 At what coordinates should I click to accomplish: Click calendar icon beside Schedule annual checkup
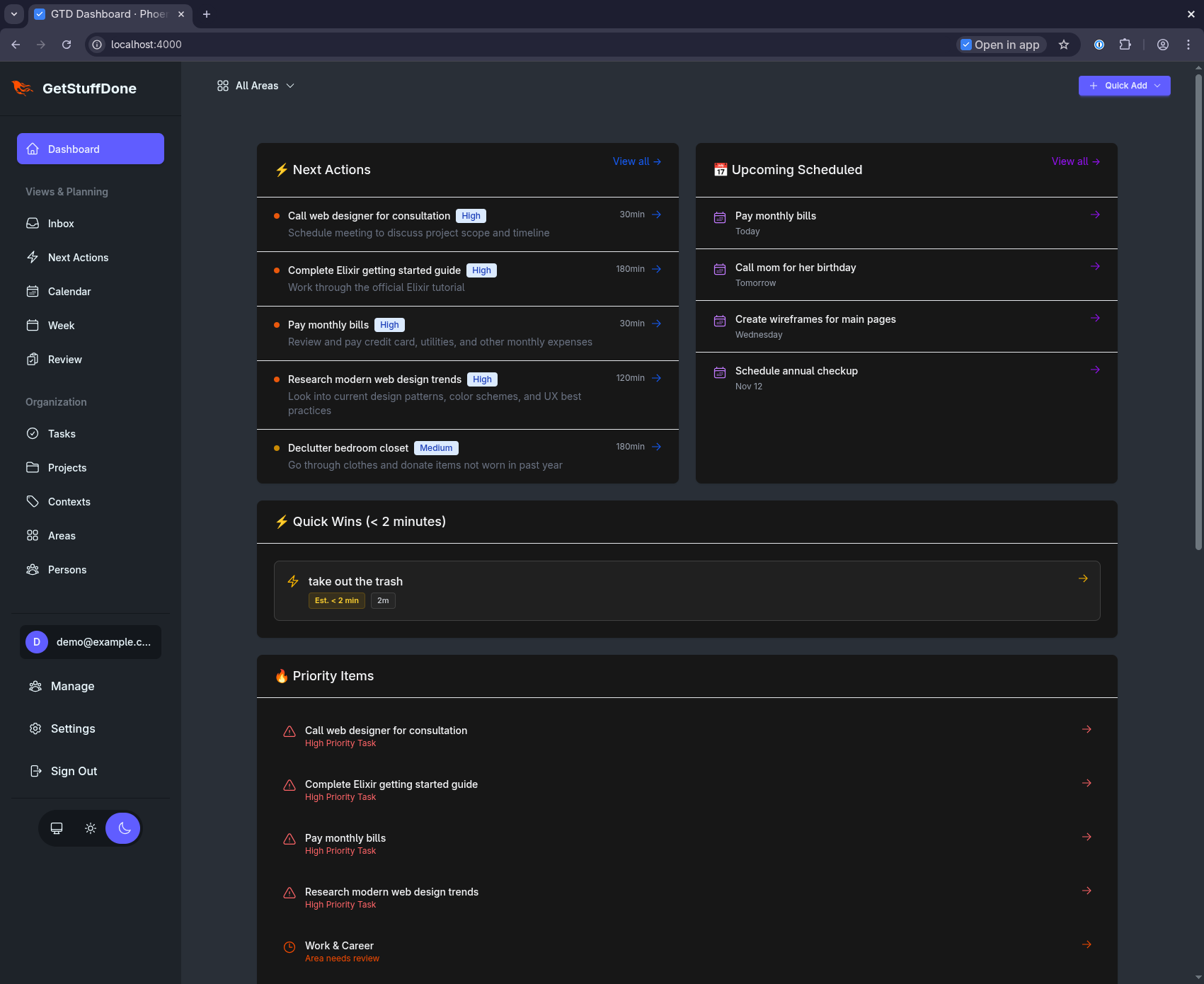point(720,372)
